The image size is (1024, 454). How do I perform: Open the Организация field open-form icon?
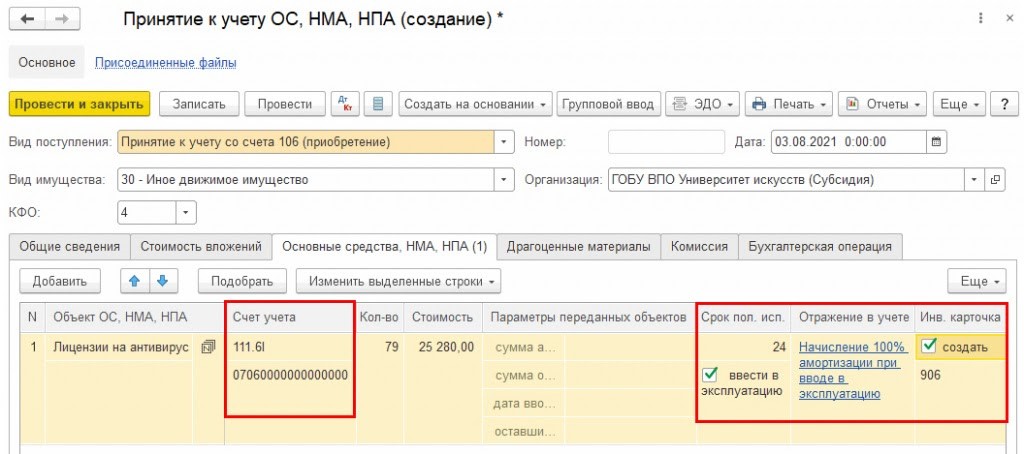pos(995,180)
